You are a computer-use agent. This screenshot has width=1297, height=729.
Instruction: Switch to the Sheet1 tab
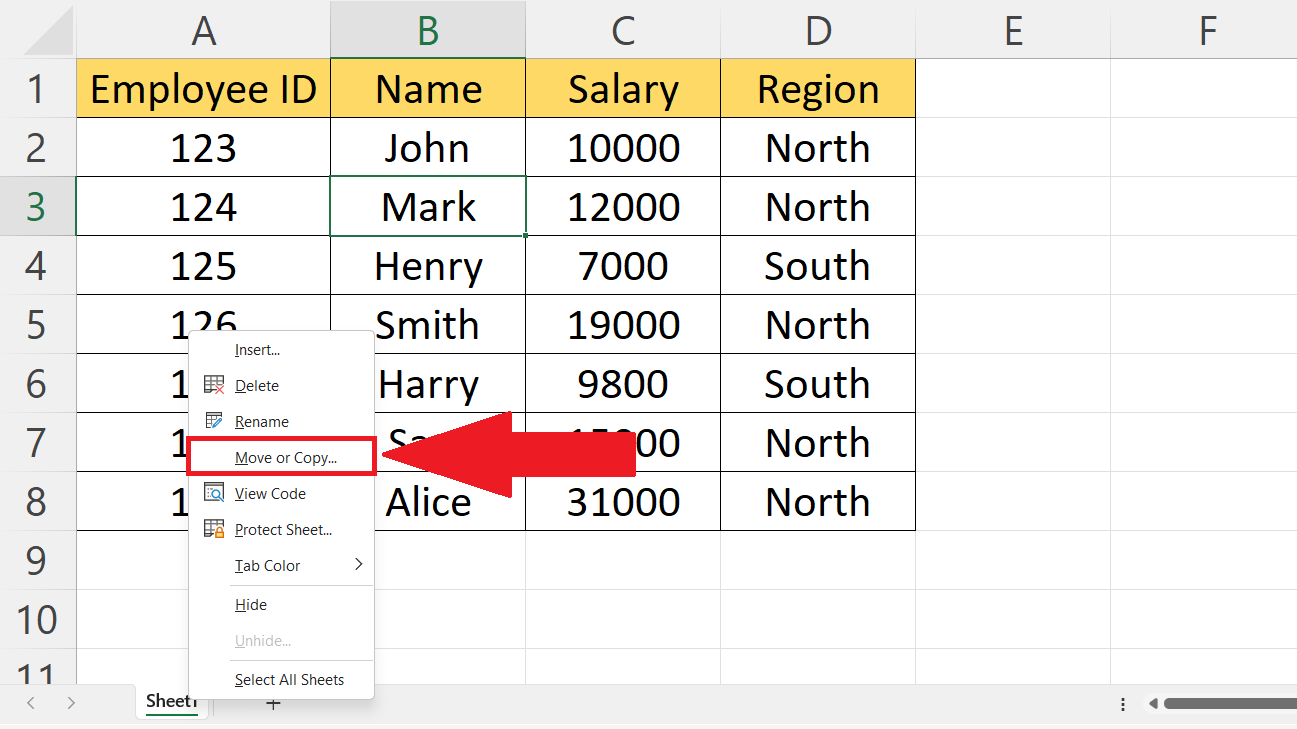(171, 701)
